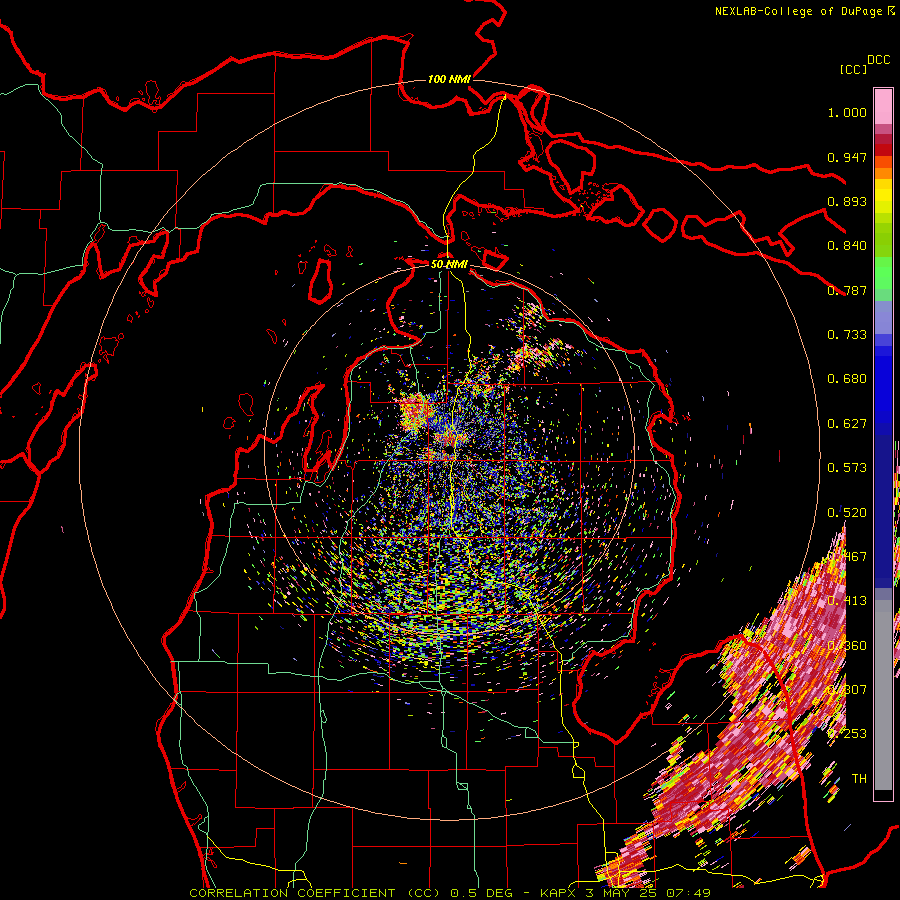Click the [CC] units label above colorbar
Viewport: 900px width, 900px height.
[853, 69]
